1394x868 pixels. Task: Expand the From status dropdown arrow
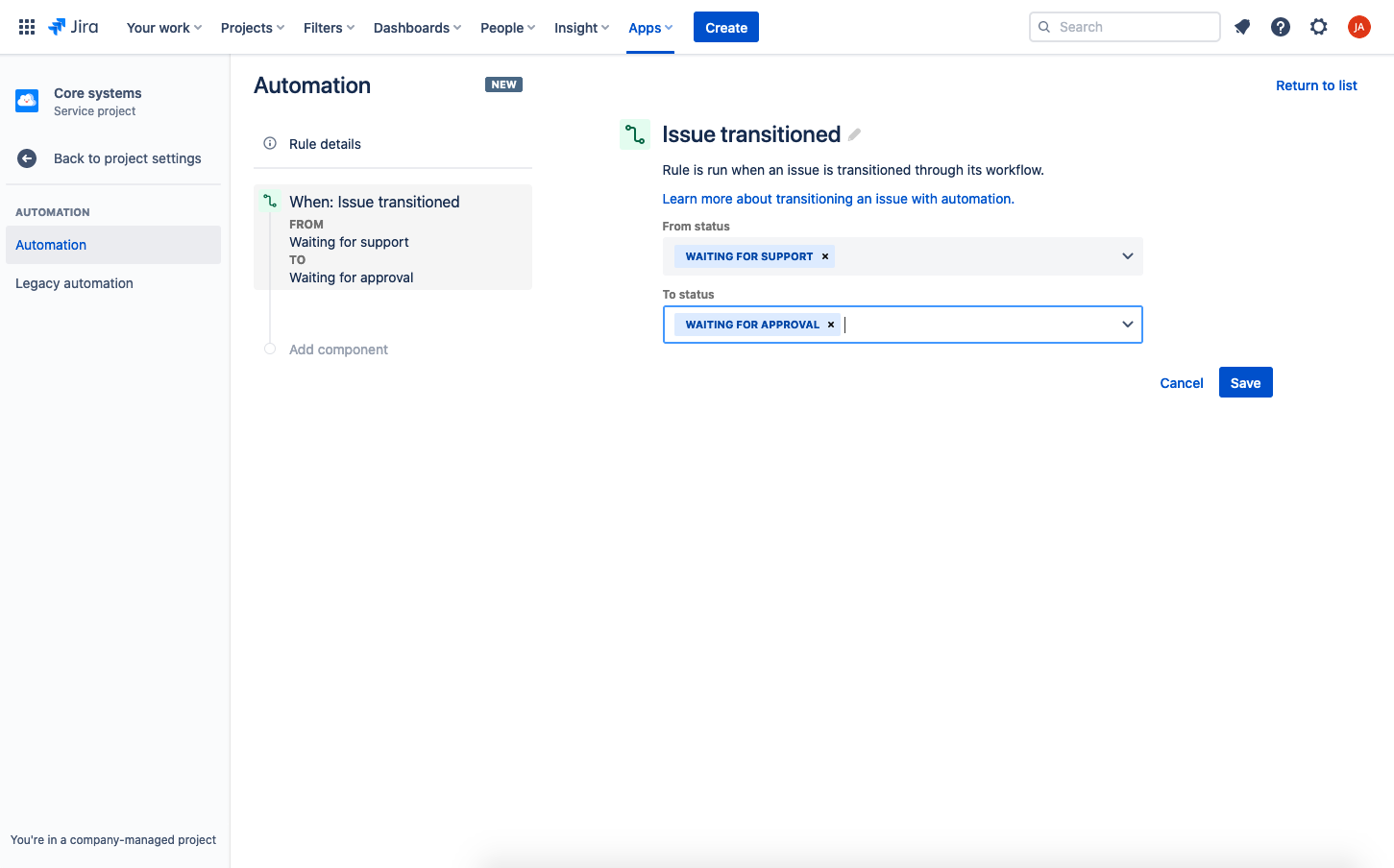point(1127,256)
